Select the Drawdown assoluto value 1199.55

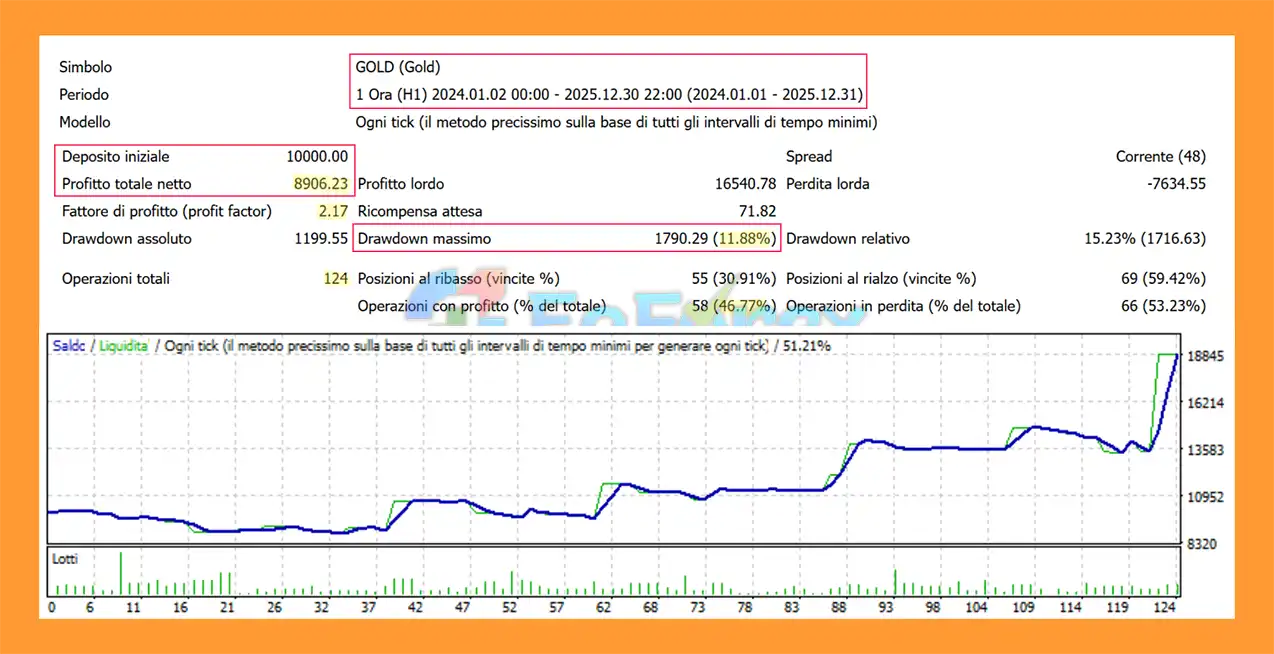tap(321, 239)
